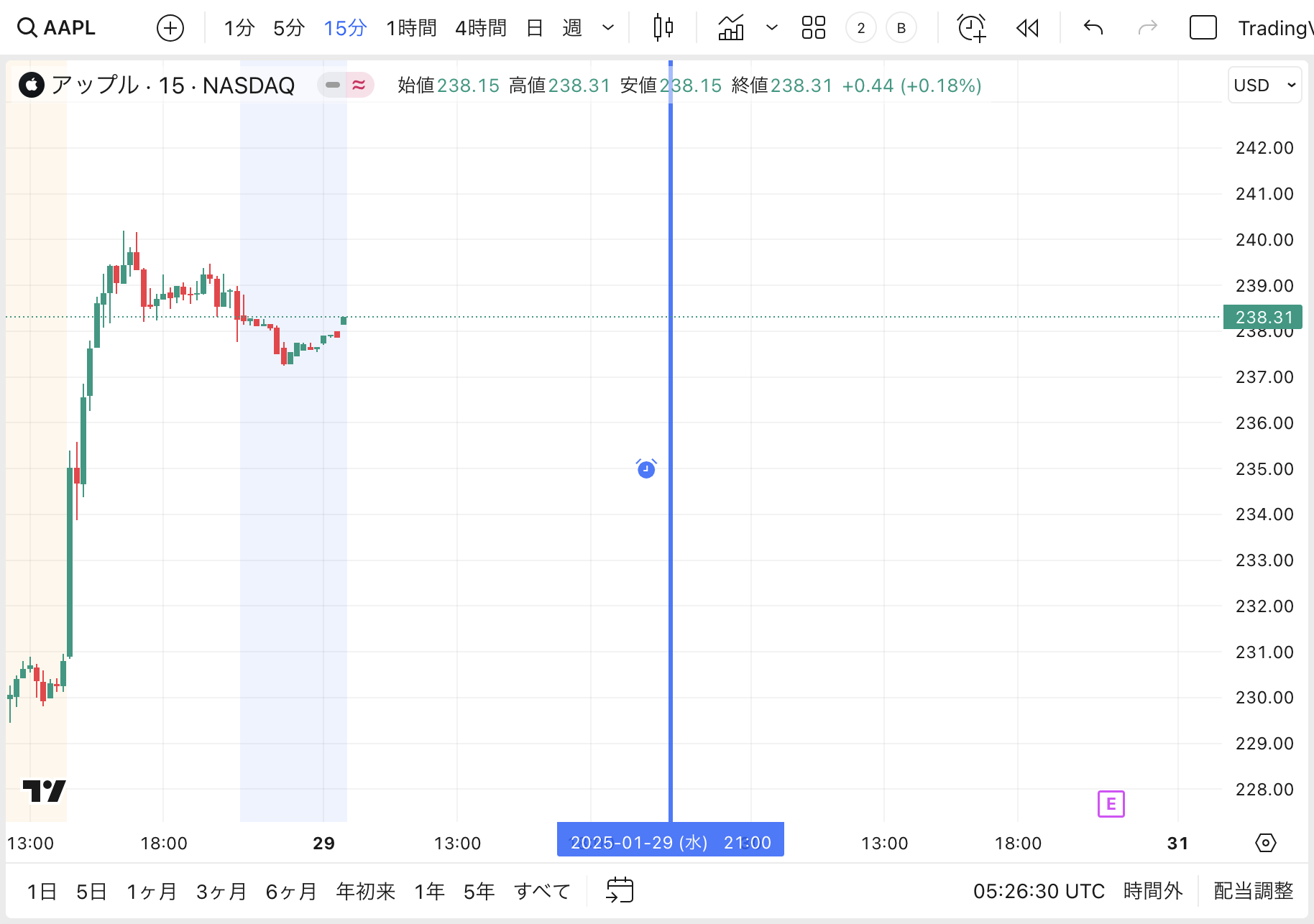Click the earnings E marker on the timeline
Screen dimensions: 1314x924
[1111, 804]
